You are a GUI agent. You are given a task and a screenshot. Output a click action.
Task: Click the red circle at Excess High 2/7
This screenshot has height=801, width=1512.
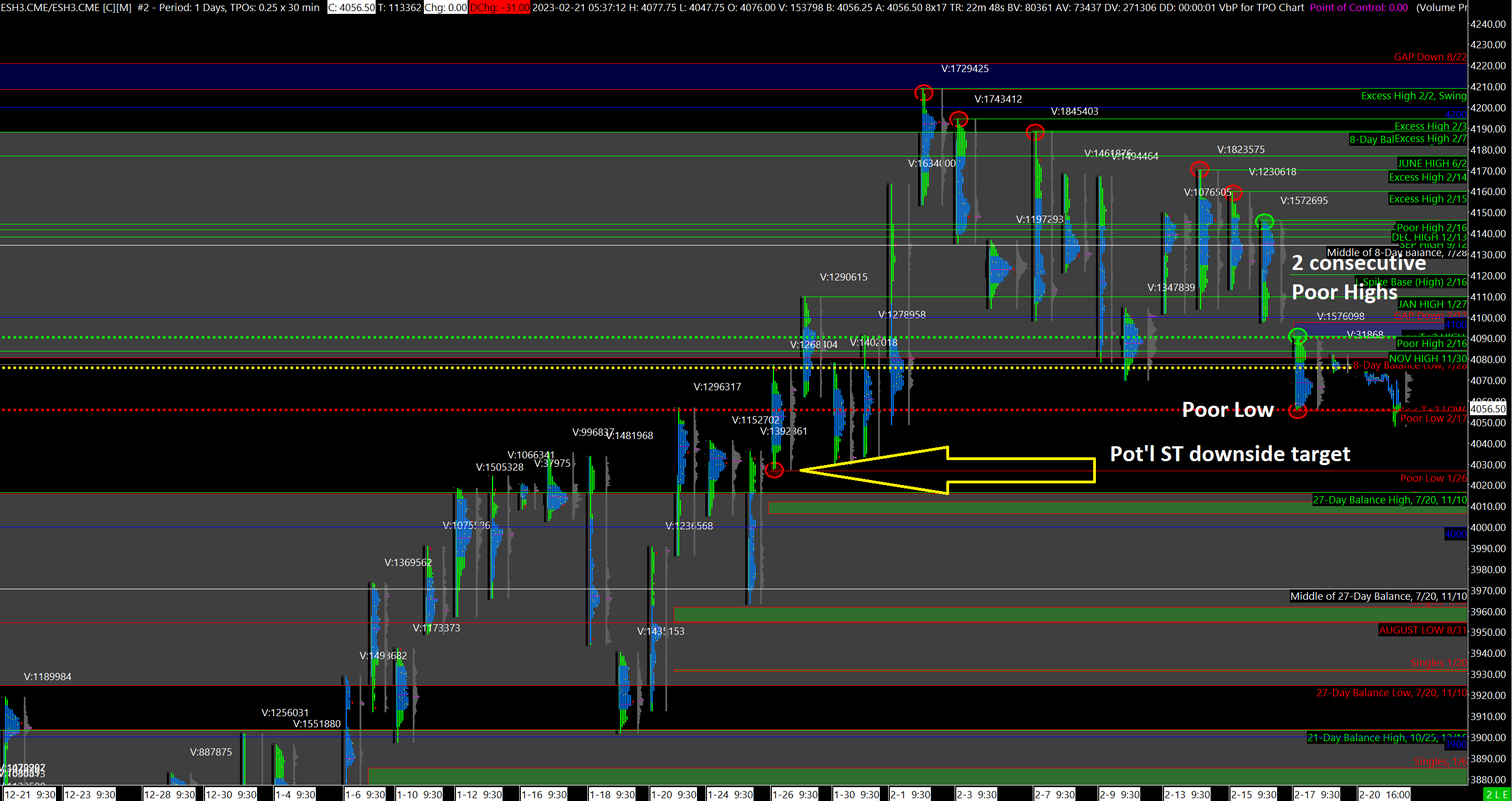pos(1035,132)
